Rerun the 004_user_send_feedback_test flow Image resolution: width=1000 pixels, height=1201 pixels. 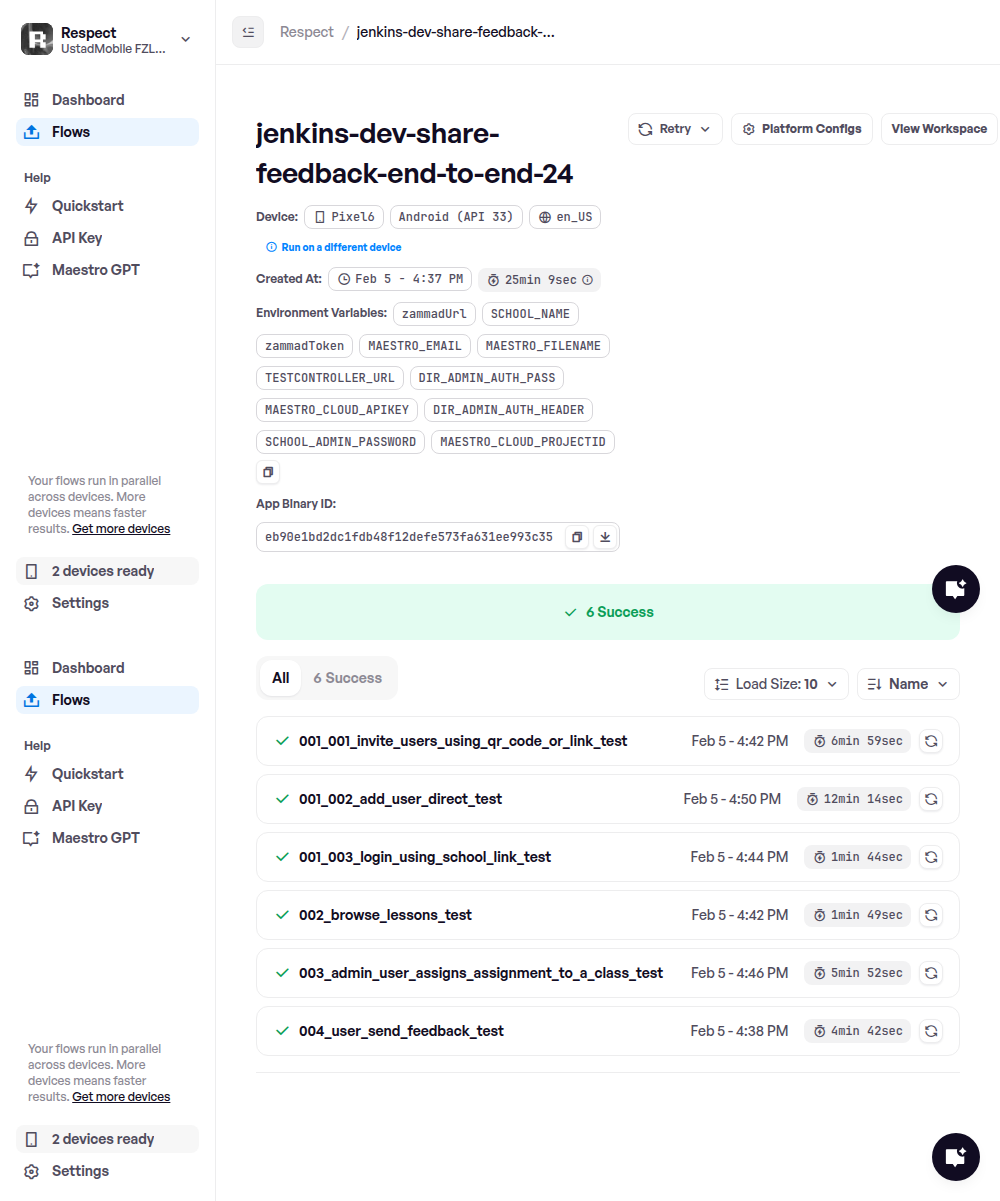pyautogui.click(x=931, y=1031)
